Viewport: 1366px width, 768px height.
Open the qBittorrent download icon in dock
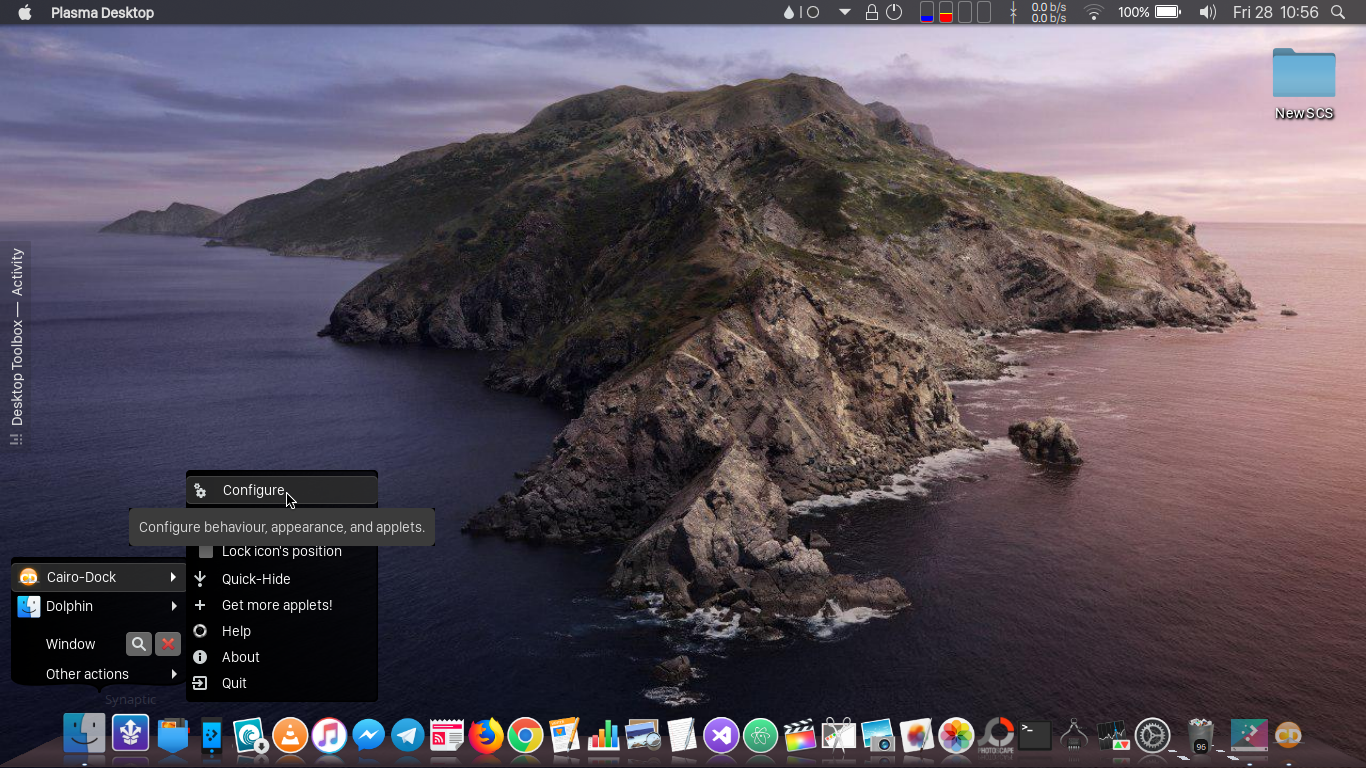point(251,736)
